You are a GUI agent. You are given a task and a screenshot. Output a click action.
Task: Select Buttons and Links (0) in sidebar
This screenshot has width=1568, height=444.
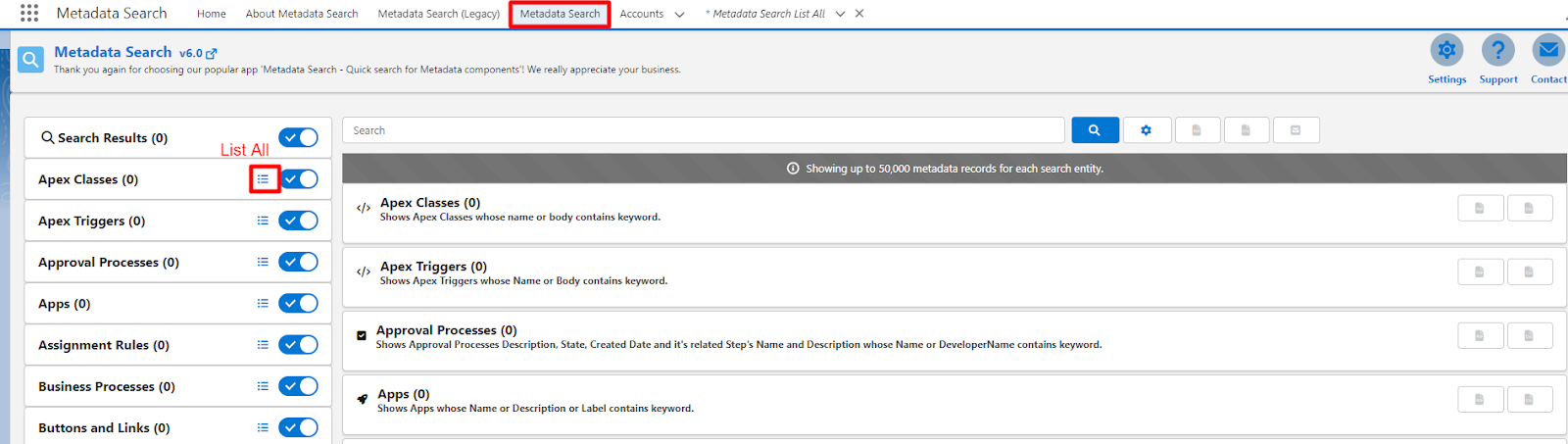click(104, 427)
